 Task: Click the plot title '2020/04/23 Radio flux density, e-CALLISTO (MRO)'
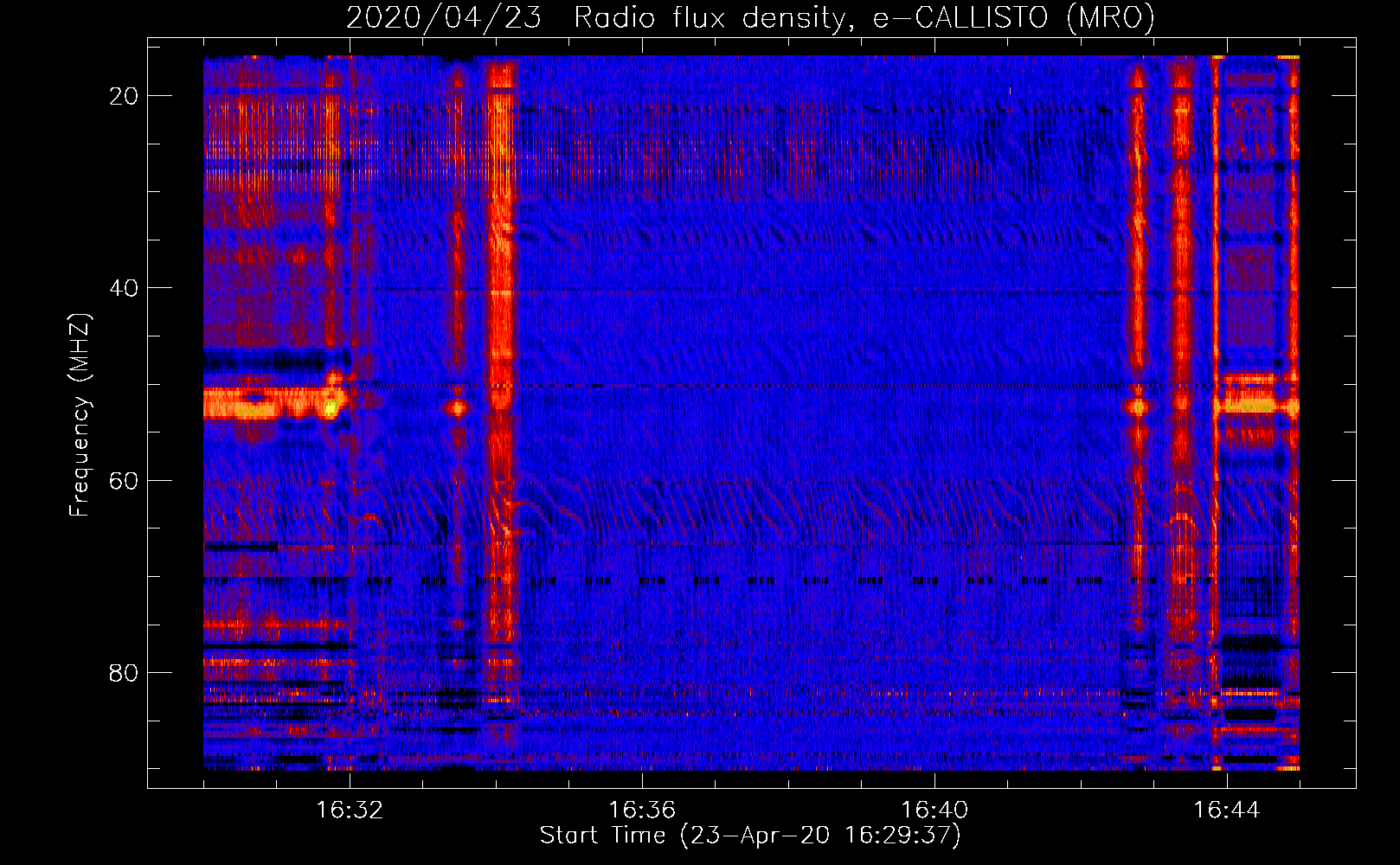click(750, 18)
